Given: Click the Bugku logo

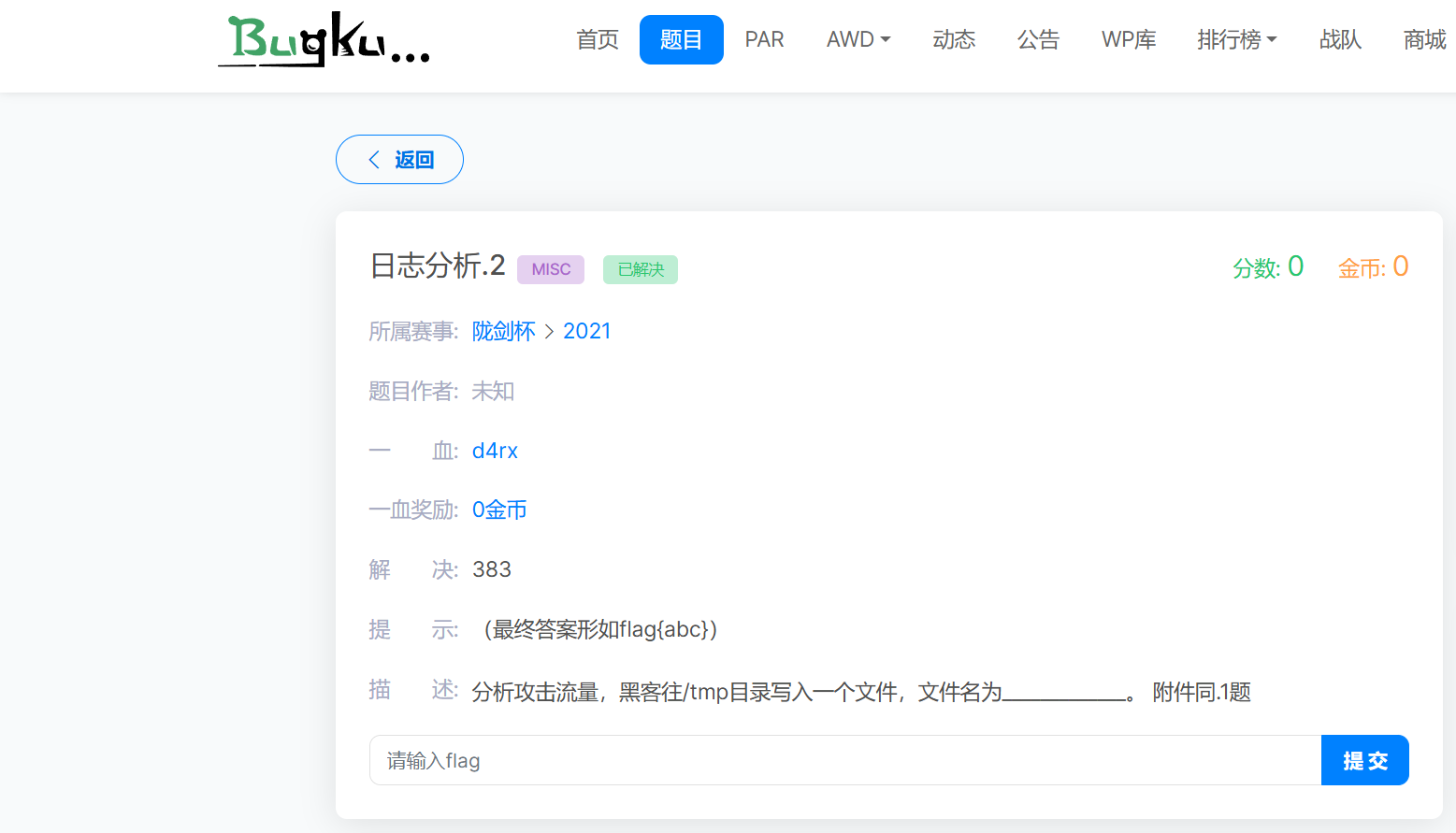Looking at the screenshot, I should (x=324, y=40).
